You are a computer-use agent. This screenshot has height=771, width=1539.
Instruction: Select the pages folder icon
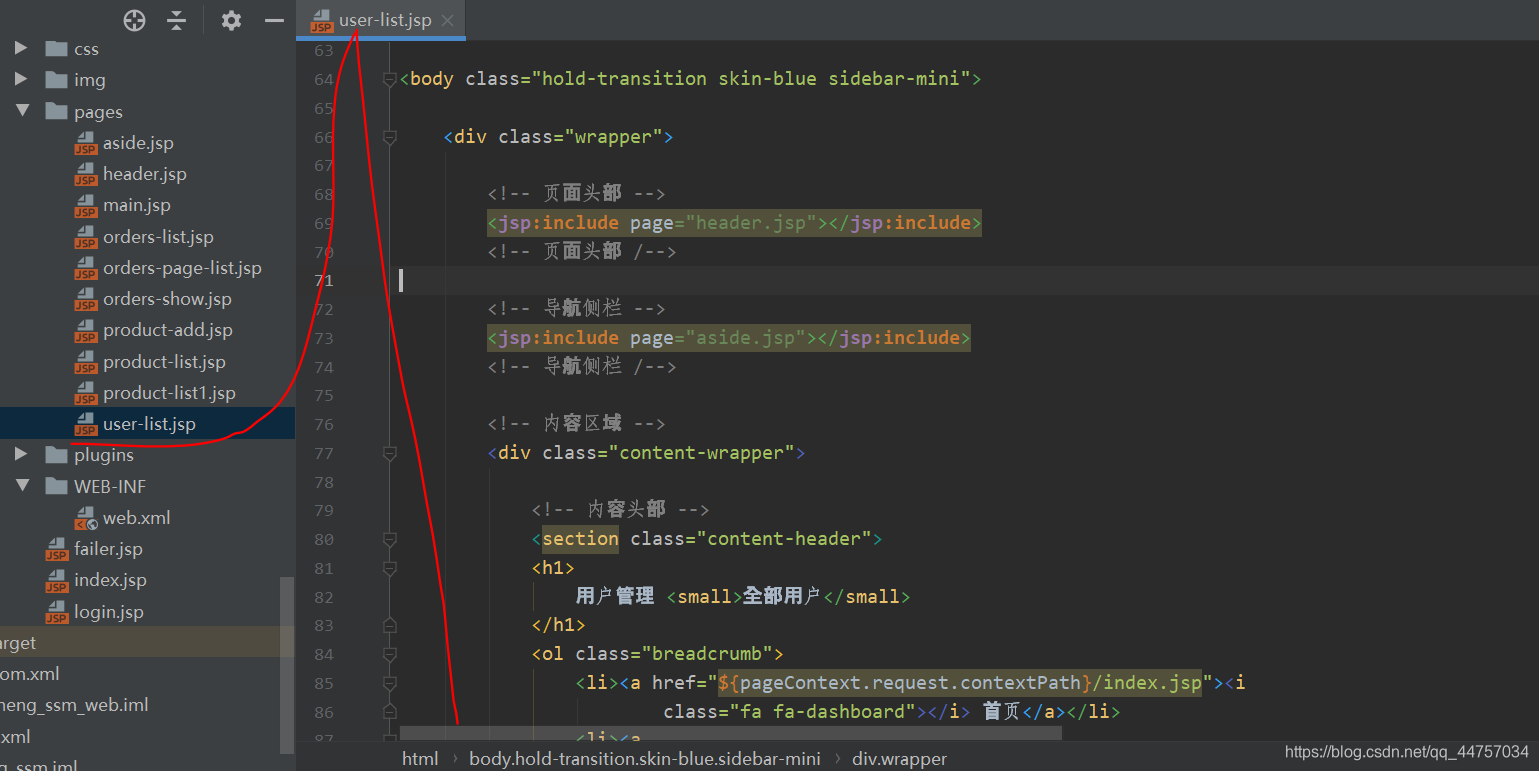coord(56,111)
